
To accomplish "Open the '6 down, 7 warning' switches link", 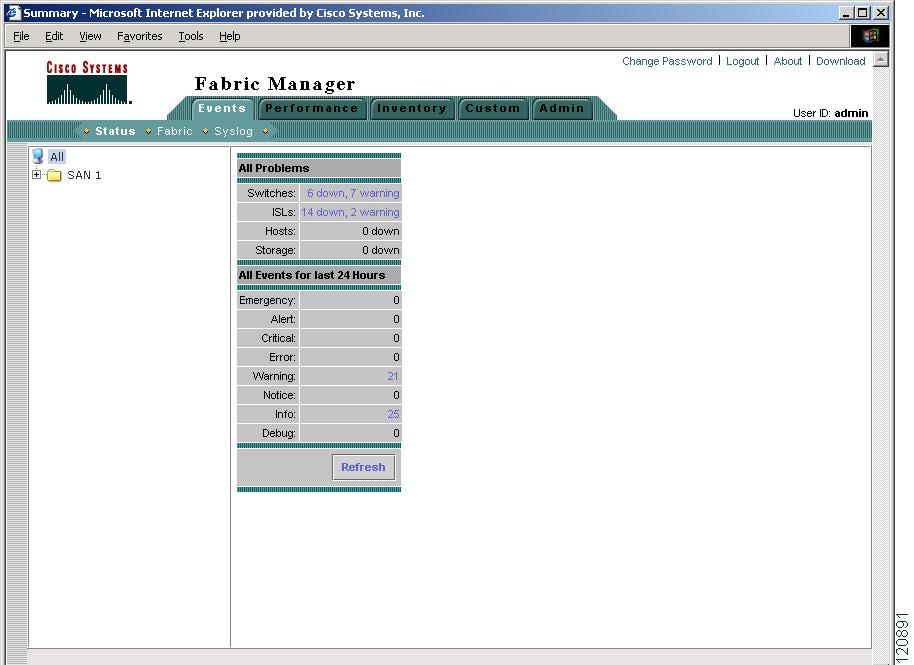I will pyautogui.click(x=351, y=193).
